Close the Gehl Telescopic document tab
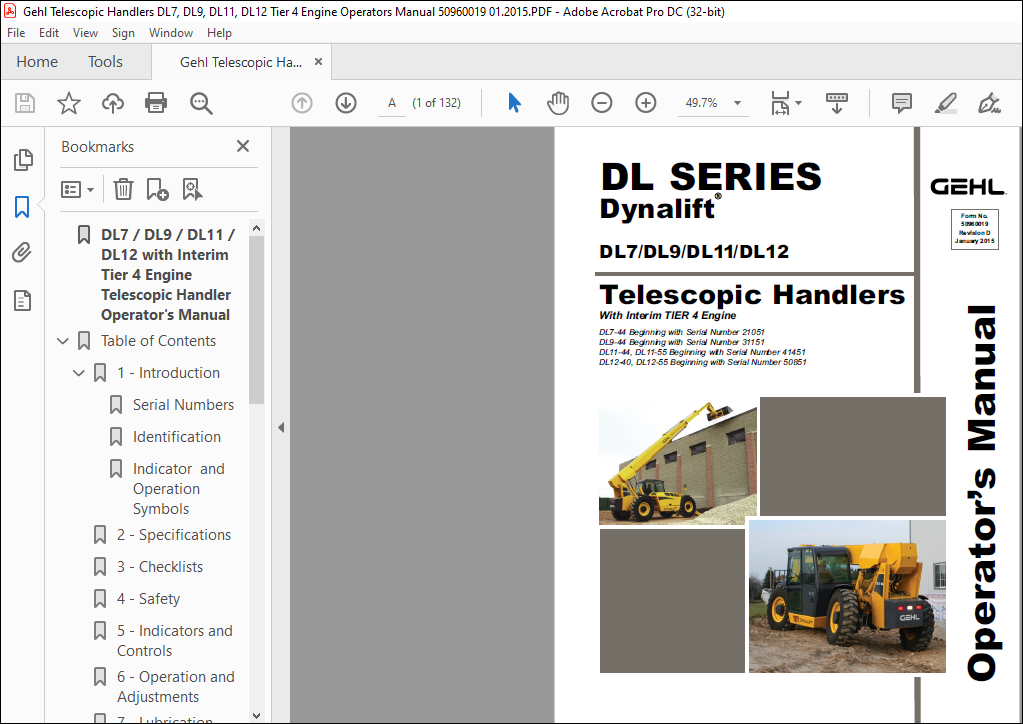1023x724 pixels. click(x=318, y=62)
